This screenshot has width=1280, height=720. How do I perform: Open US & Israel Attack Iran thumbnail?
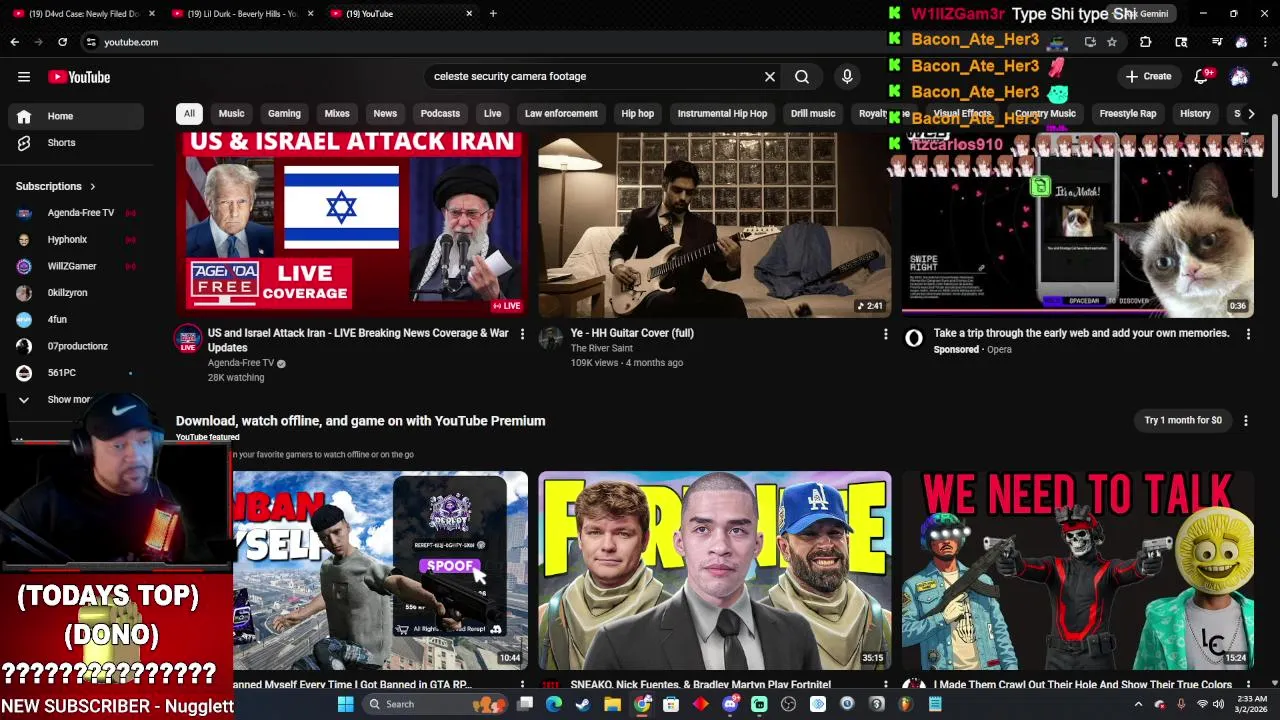(352, 225)
